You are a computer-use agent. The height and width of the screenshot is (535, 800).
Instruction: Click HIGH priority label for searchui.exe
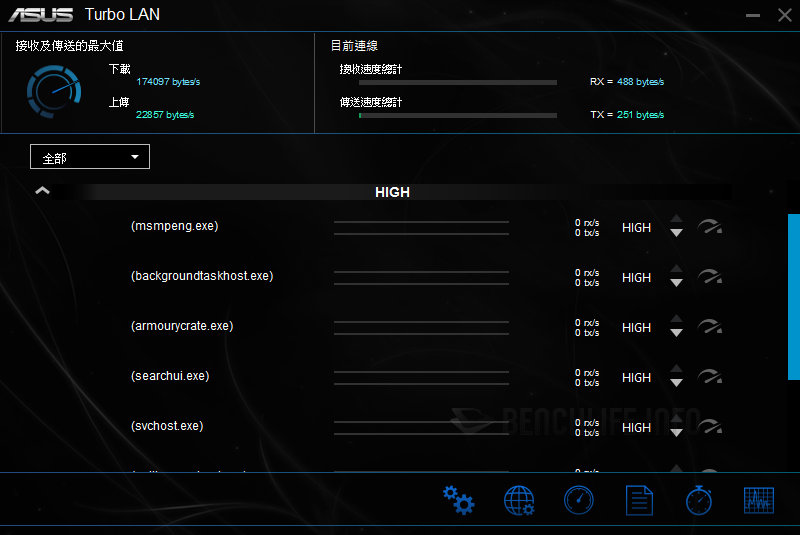[x=636, y=377]
